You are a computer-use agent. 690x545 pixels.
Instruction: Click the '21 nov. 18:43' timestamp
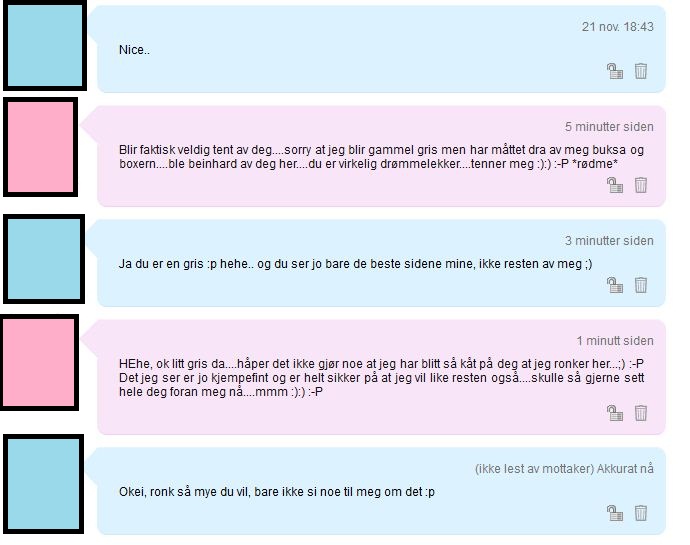[x=617, y=27]
